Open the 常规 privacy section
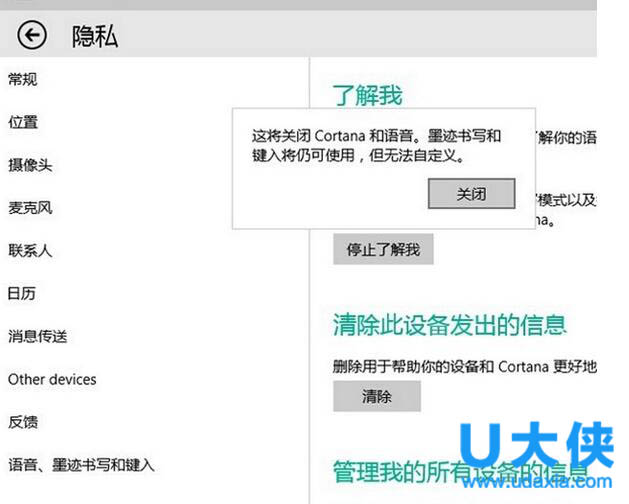 click(x=22, y=79)
